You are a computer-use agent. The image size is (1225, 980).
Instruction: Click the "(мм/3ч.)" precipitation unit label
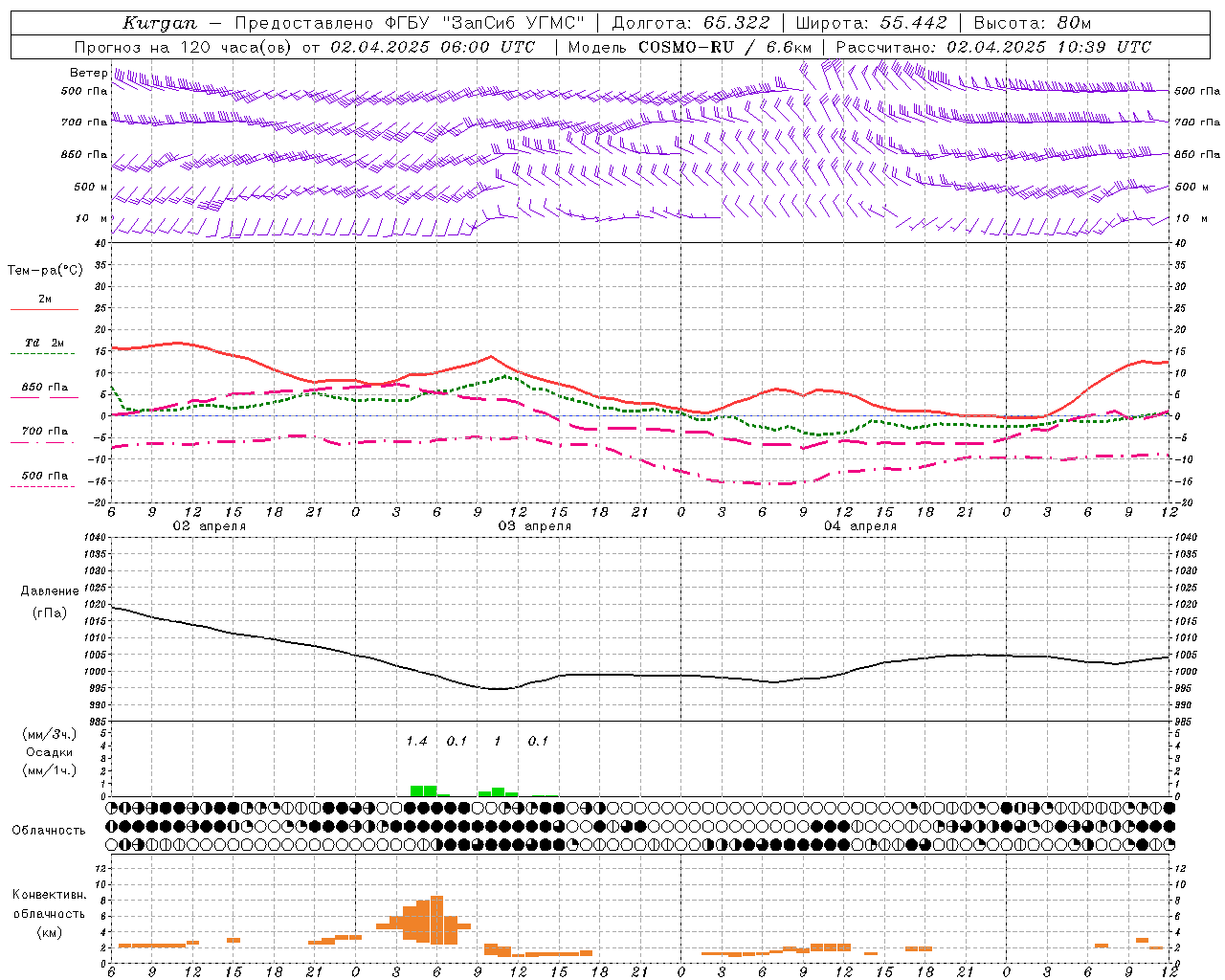tap(49, 734)
